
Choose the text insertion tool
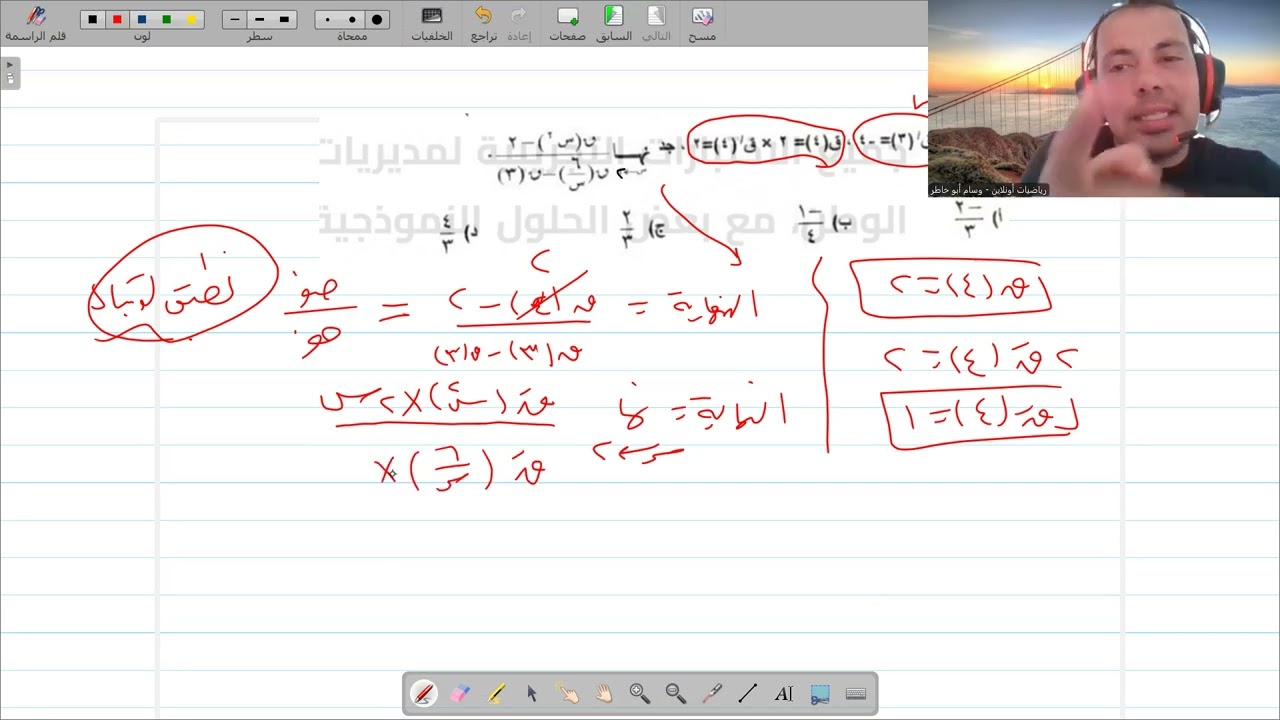(783, 693)
